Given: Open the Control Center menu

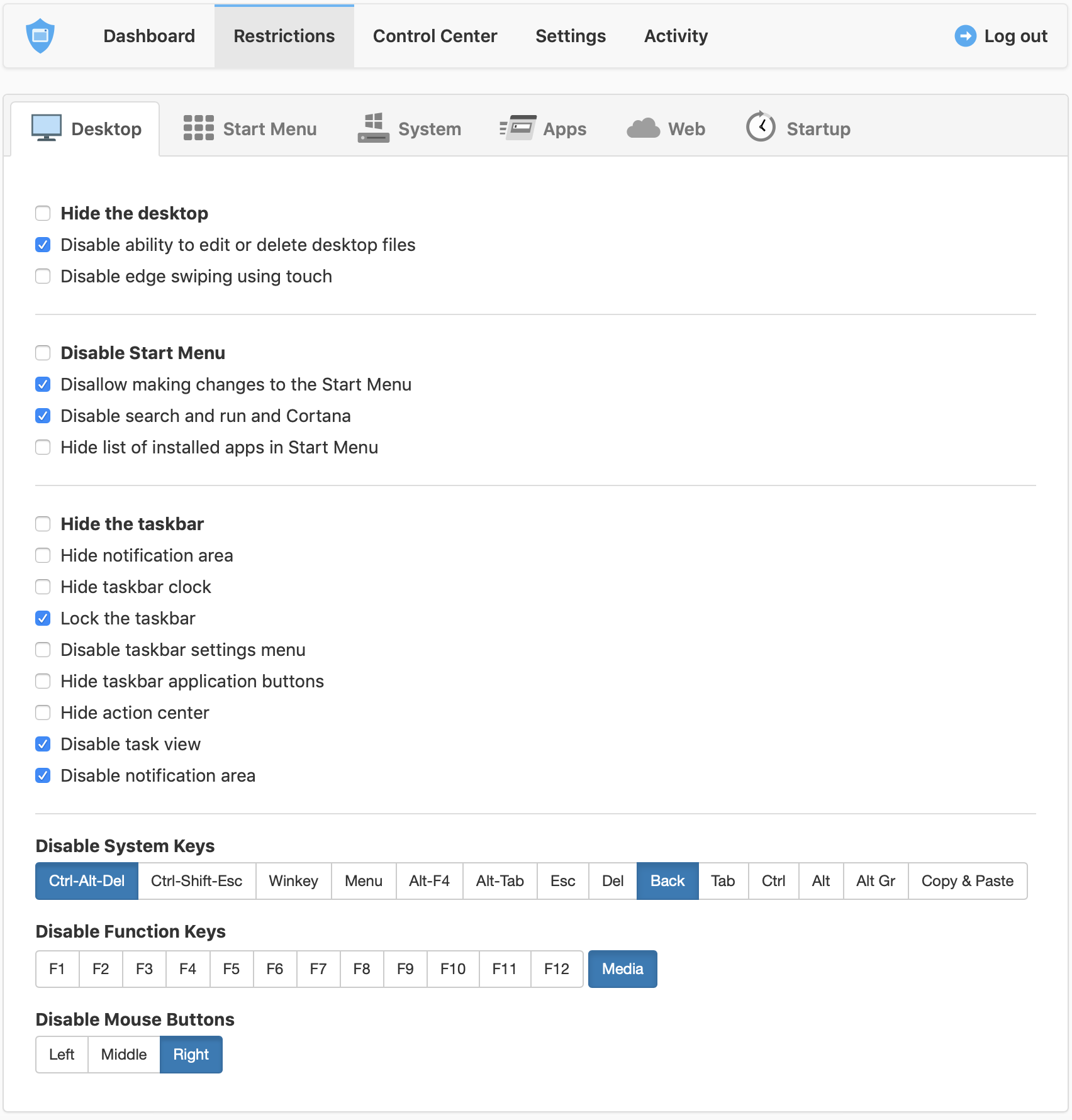Looking at the screenshot, I should 435,36.
